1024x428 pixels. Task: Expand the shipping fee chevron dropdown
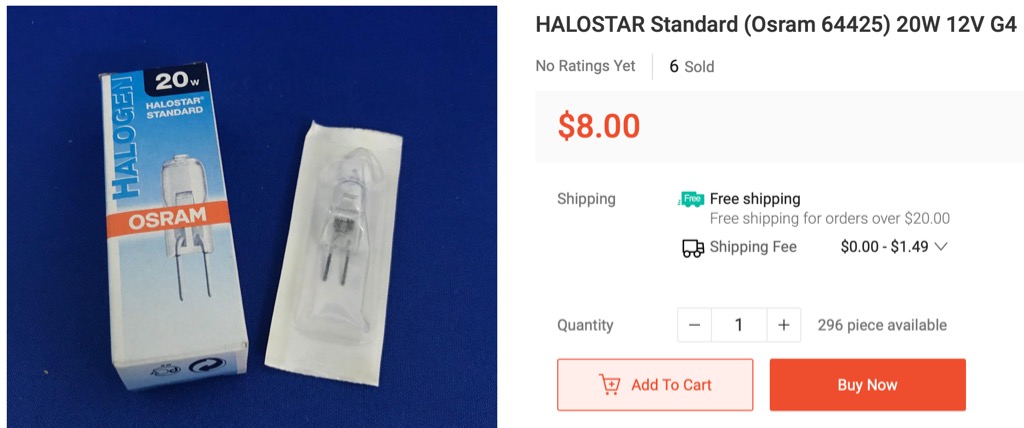pos(941,247)
